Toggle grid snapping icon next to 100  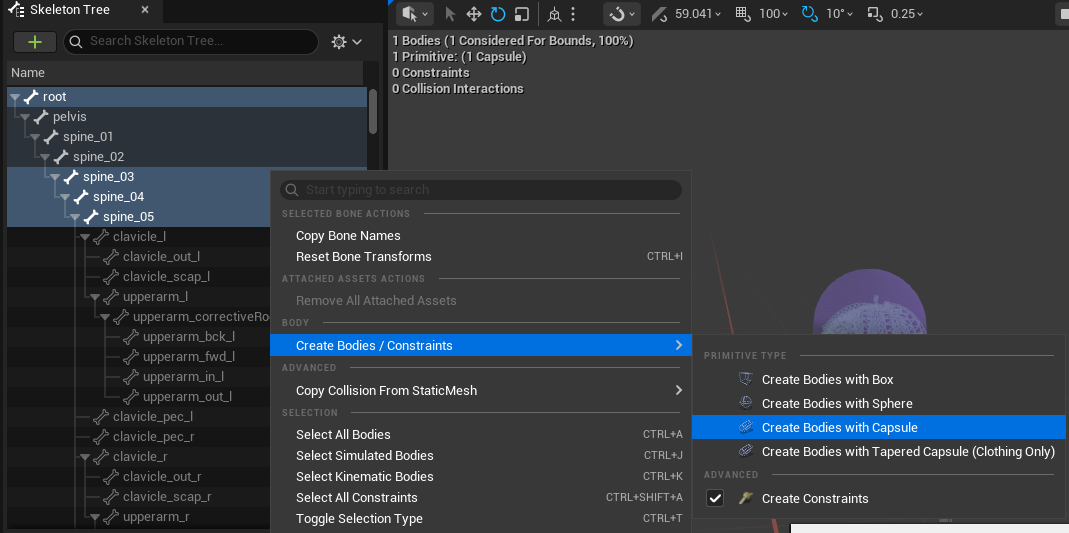744,14
